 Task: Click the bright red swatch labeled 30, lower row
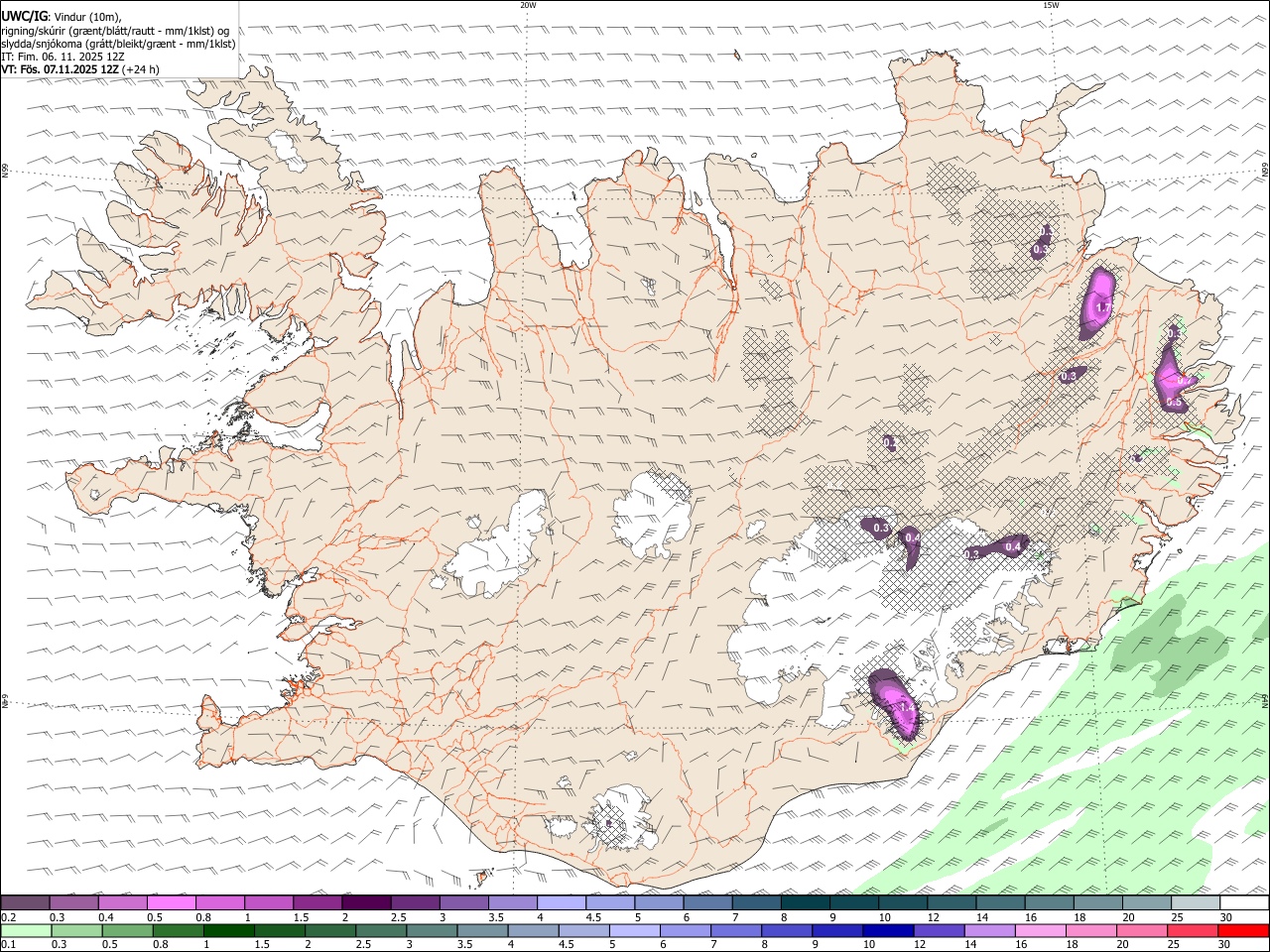click(1242, 931)
